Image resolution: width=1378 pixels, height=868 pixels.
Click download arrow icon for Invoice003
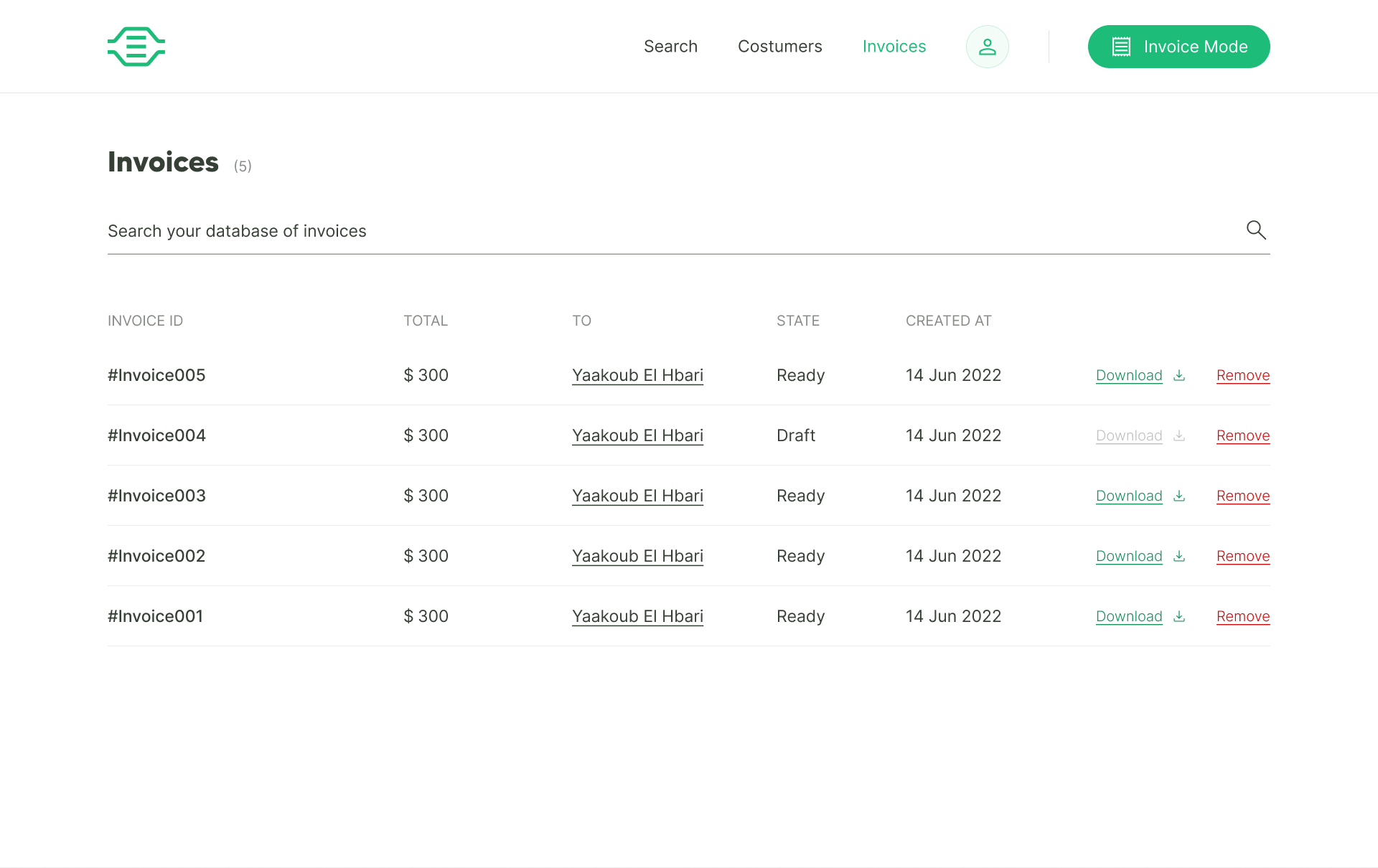coord(1179,496)
